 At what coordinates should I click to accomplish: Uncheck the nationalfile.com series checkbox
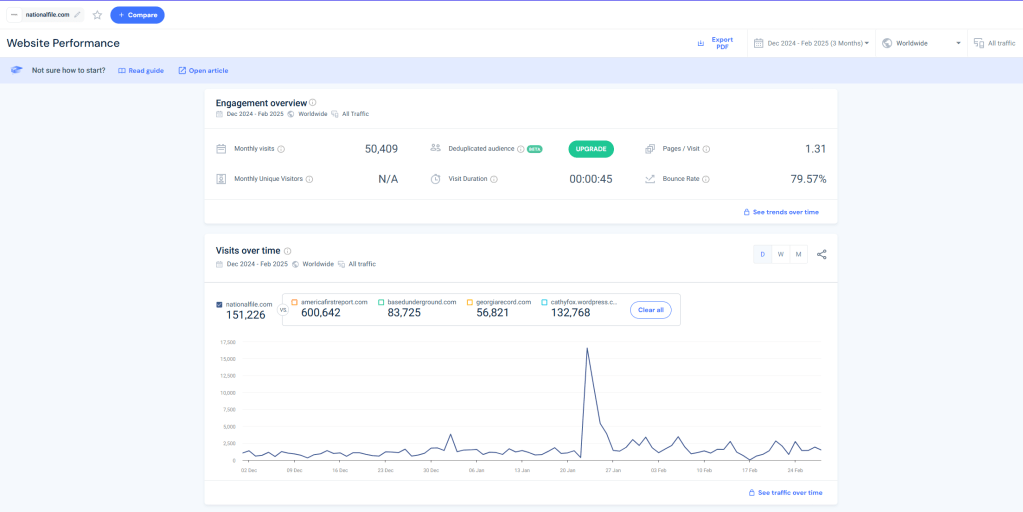(220, 304)
